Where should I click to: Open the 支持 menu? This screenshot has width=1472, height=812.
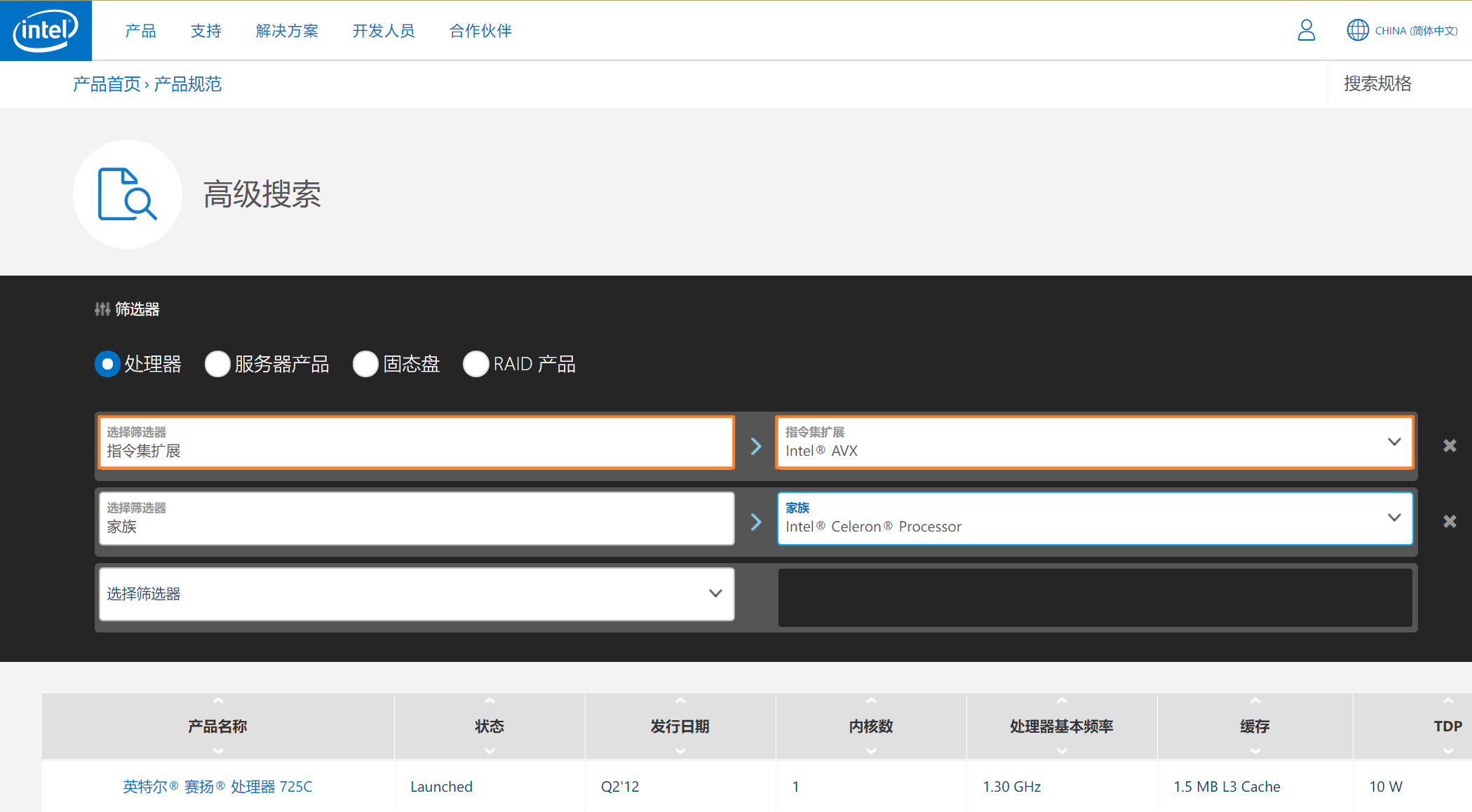[x=206, y=31]
